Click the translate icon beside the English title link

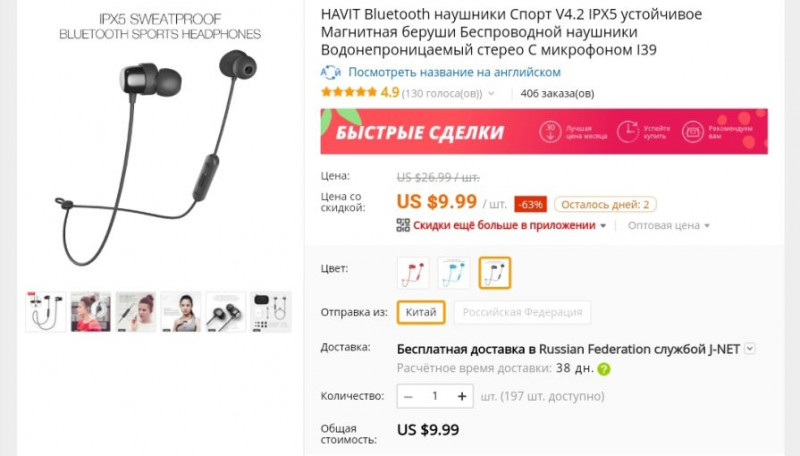331,72
